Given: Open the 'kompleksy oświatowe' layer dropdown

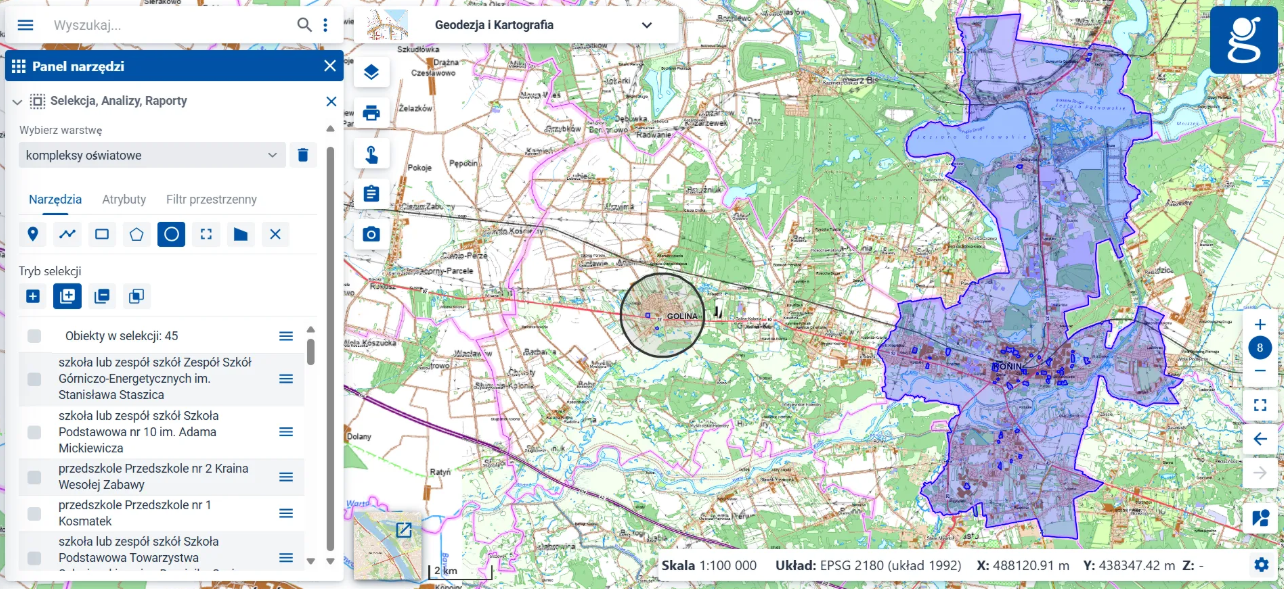Looking at the screenshot, I should click(152, 155).
